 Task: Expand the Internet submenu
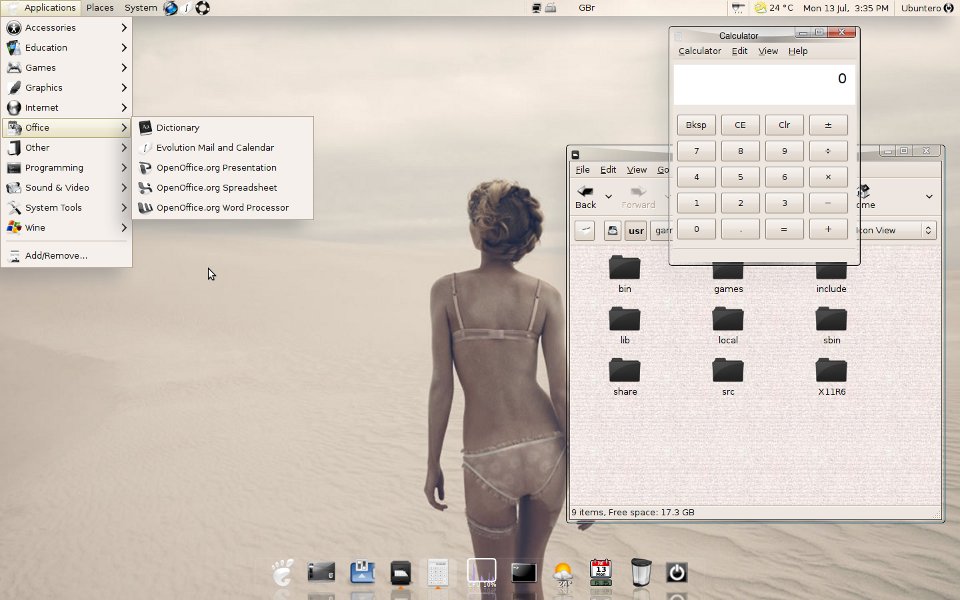click(x=66, y=108)
